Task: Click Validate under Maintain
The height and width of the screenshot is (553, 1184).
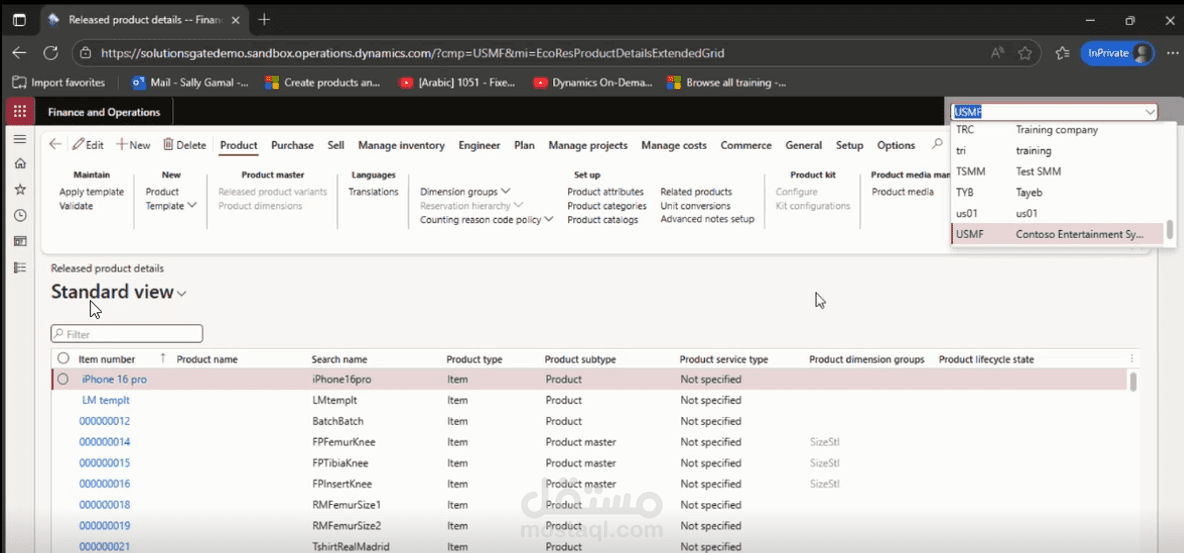Action: point(76,205)
